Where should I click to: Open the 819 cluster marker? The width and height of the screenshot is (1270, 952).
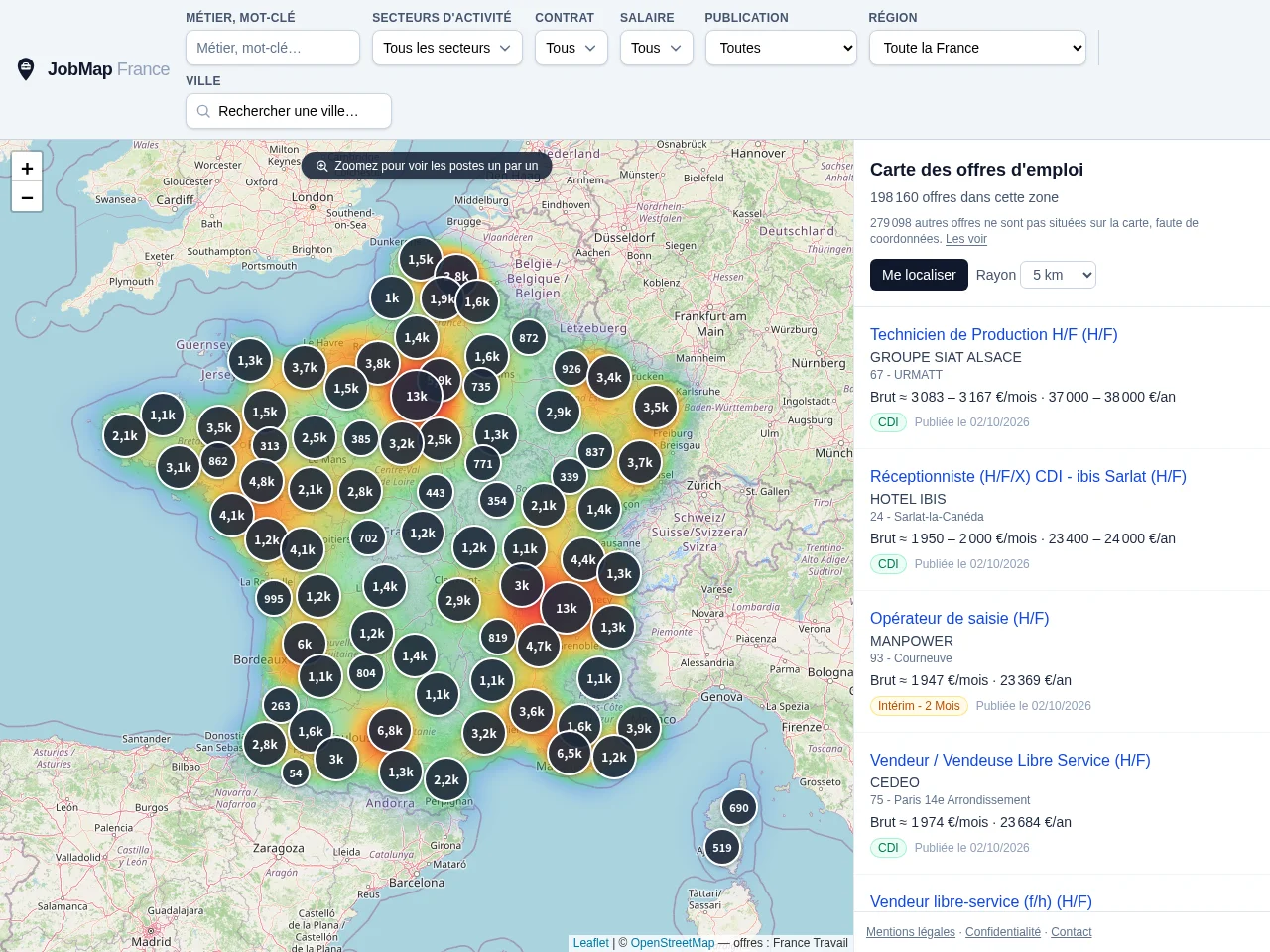pos(498,638)
